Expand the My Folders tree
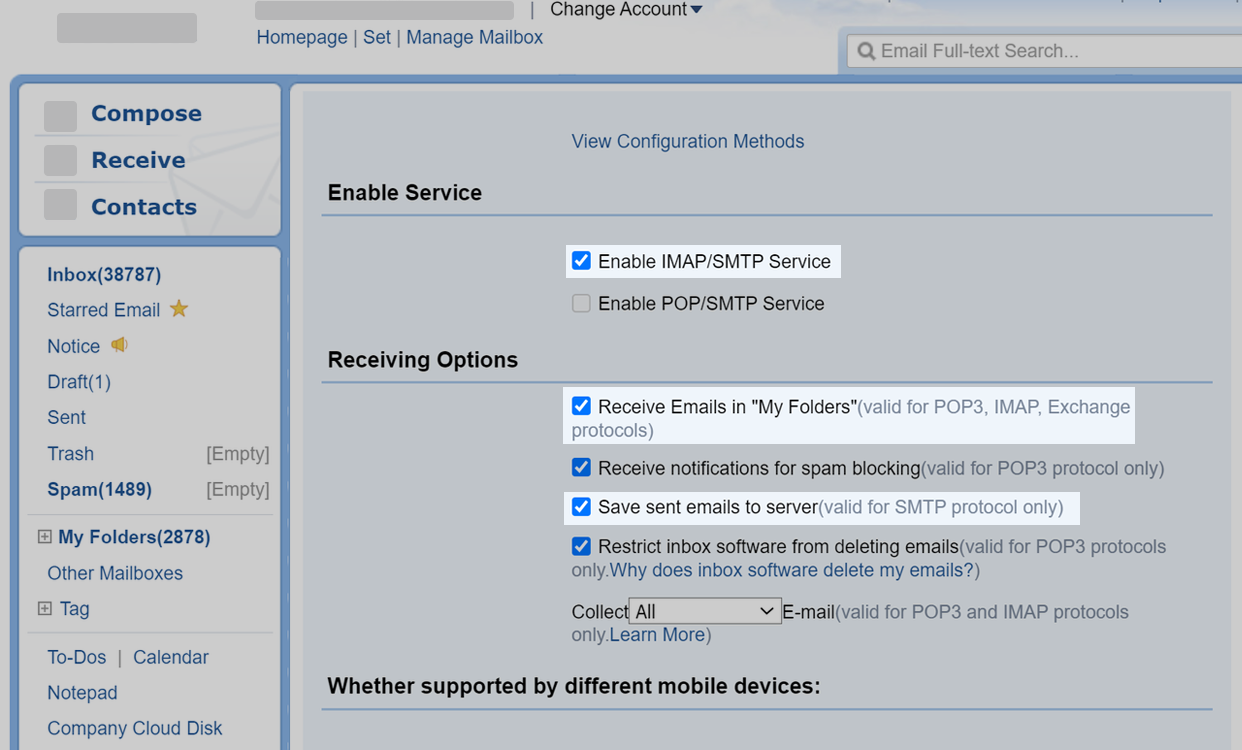 44,536
